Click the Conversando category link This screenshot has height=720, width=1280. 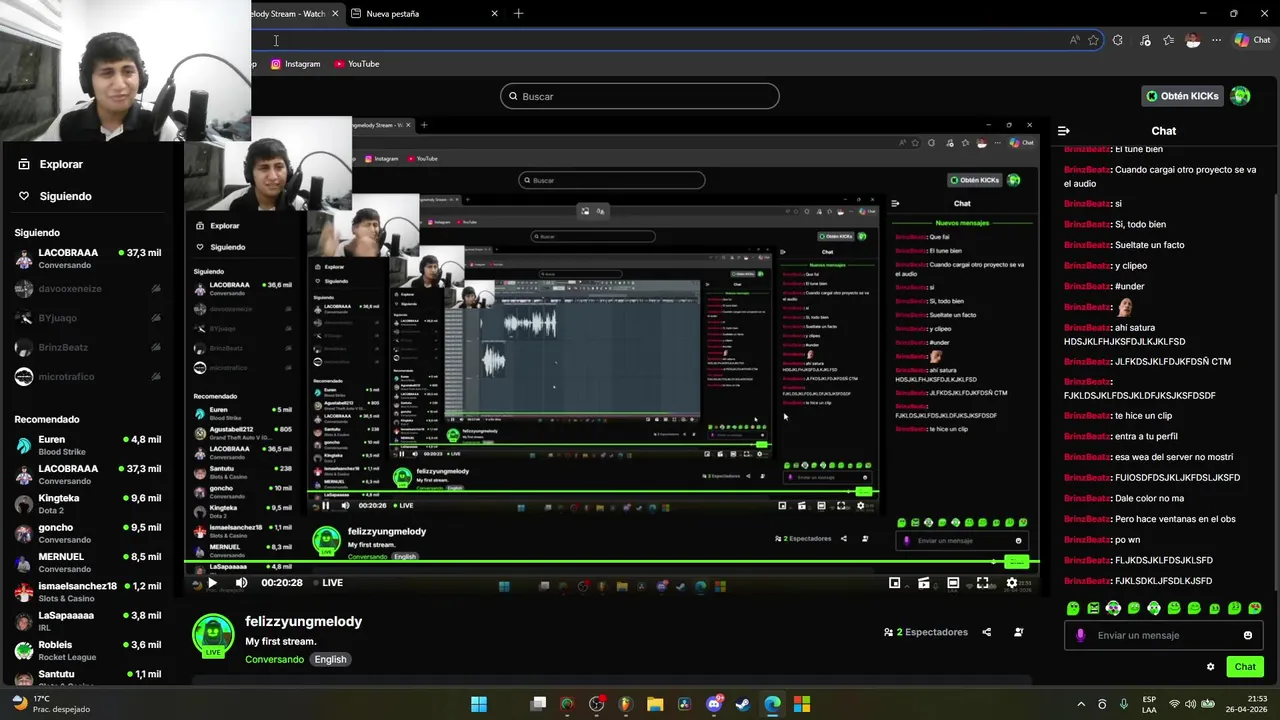(274, 659)
